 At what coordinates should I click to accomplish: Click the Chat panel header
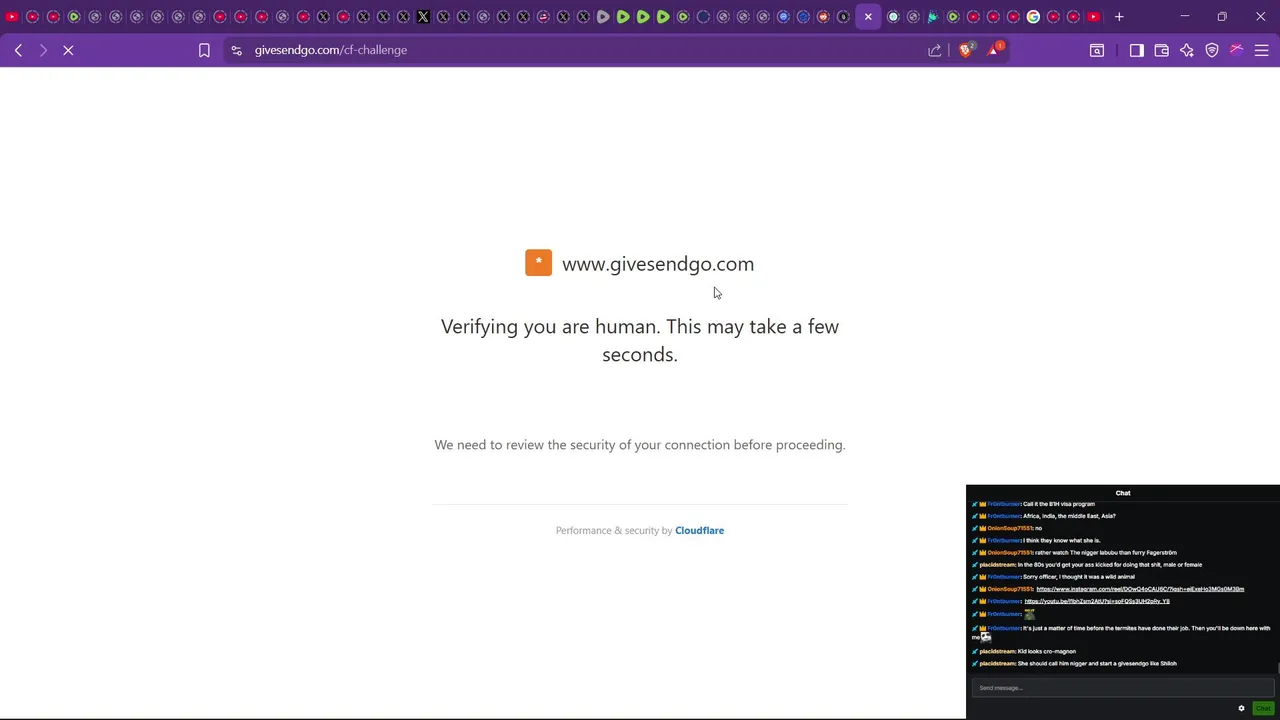pos(1123,493)
